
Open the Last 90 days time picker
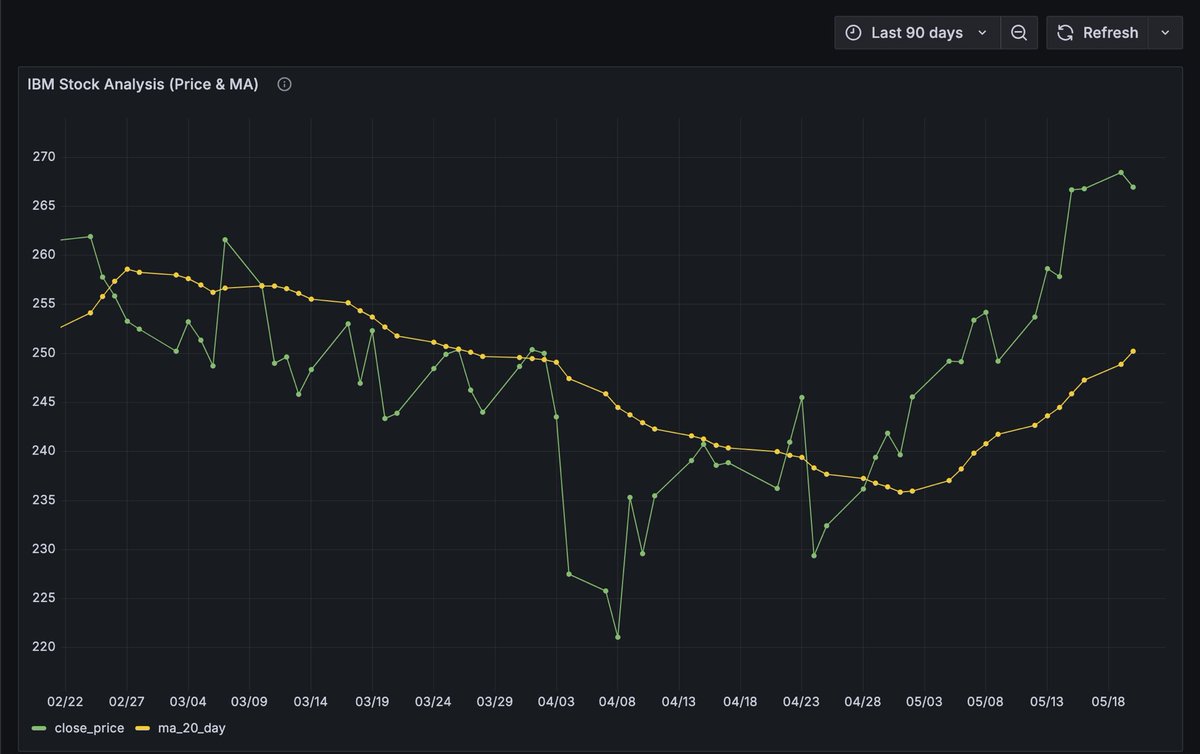(x=917, y=33)
